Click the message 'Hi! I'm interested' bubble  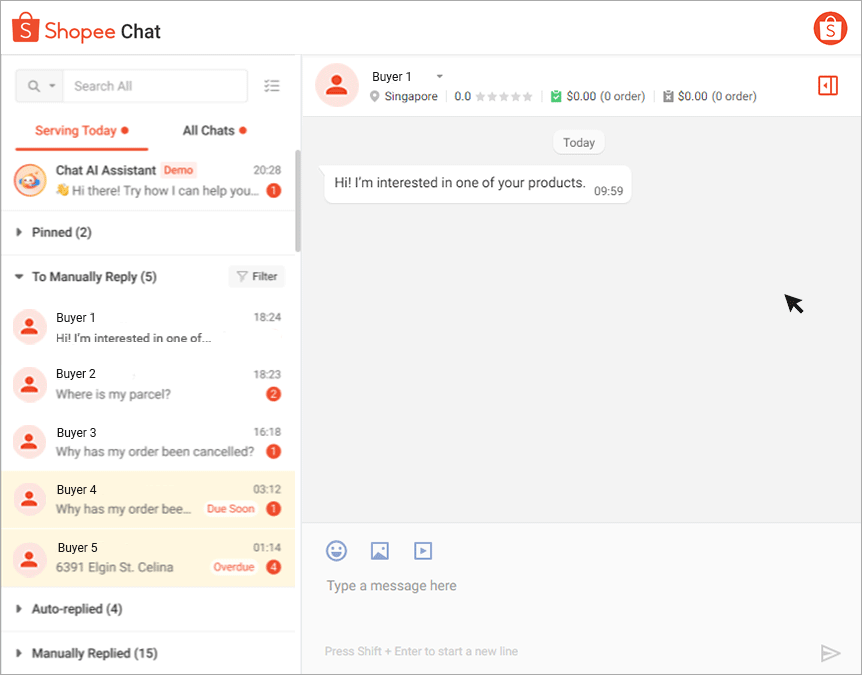pos(477,185)
